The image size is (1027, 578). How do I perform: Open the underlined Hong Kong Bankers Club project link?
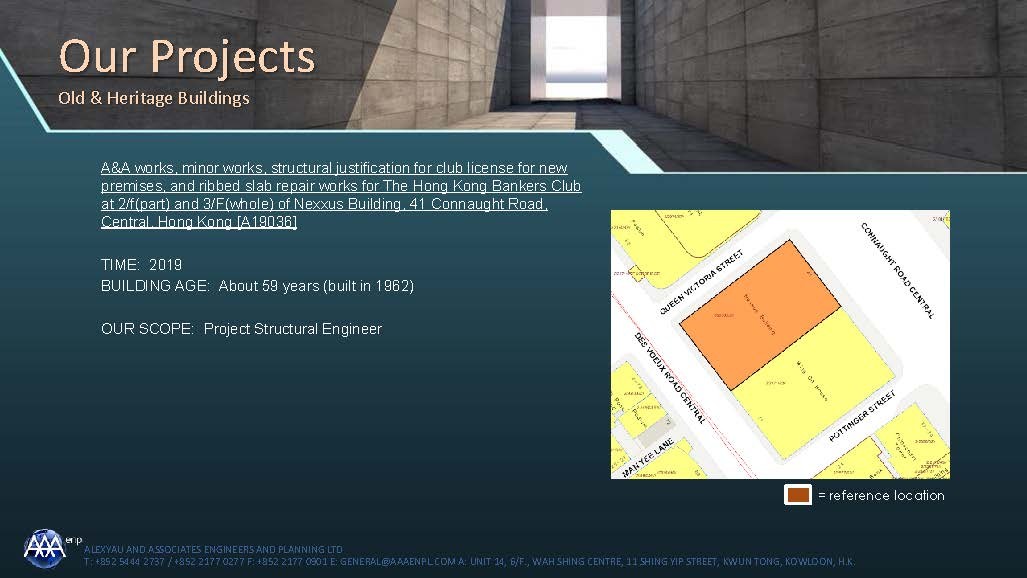340,195
